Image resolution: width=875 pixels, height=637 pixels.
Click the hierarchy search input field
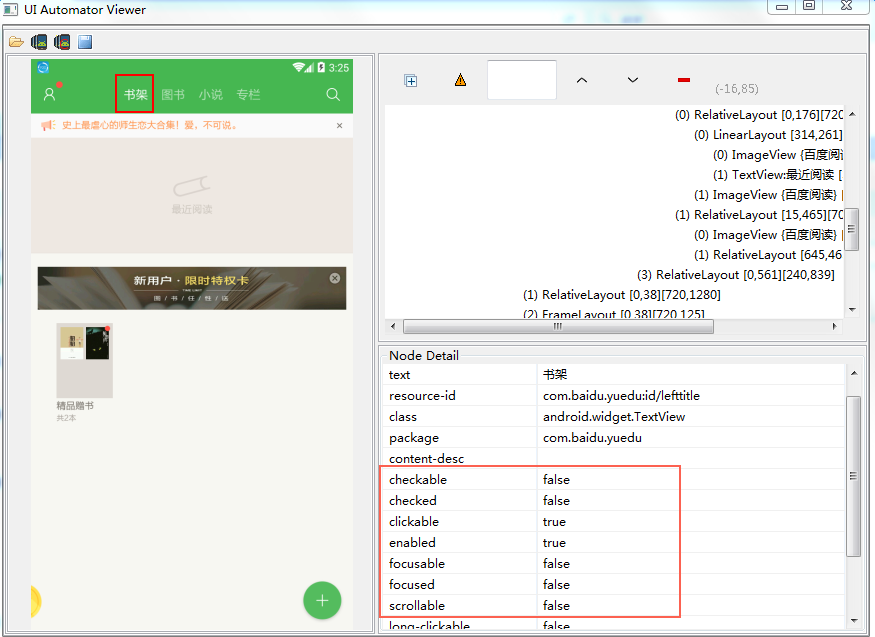[x=521, y=80]
